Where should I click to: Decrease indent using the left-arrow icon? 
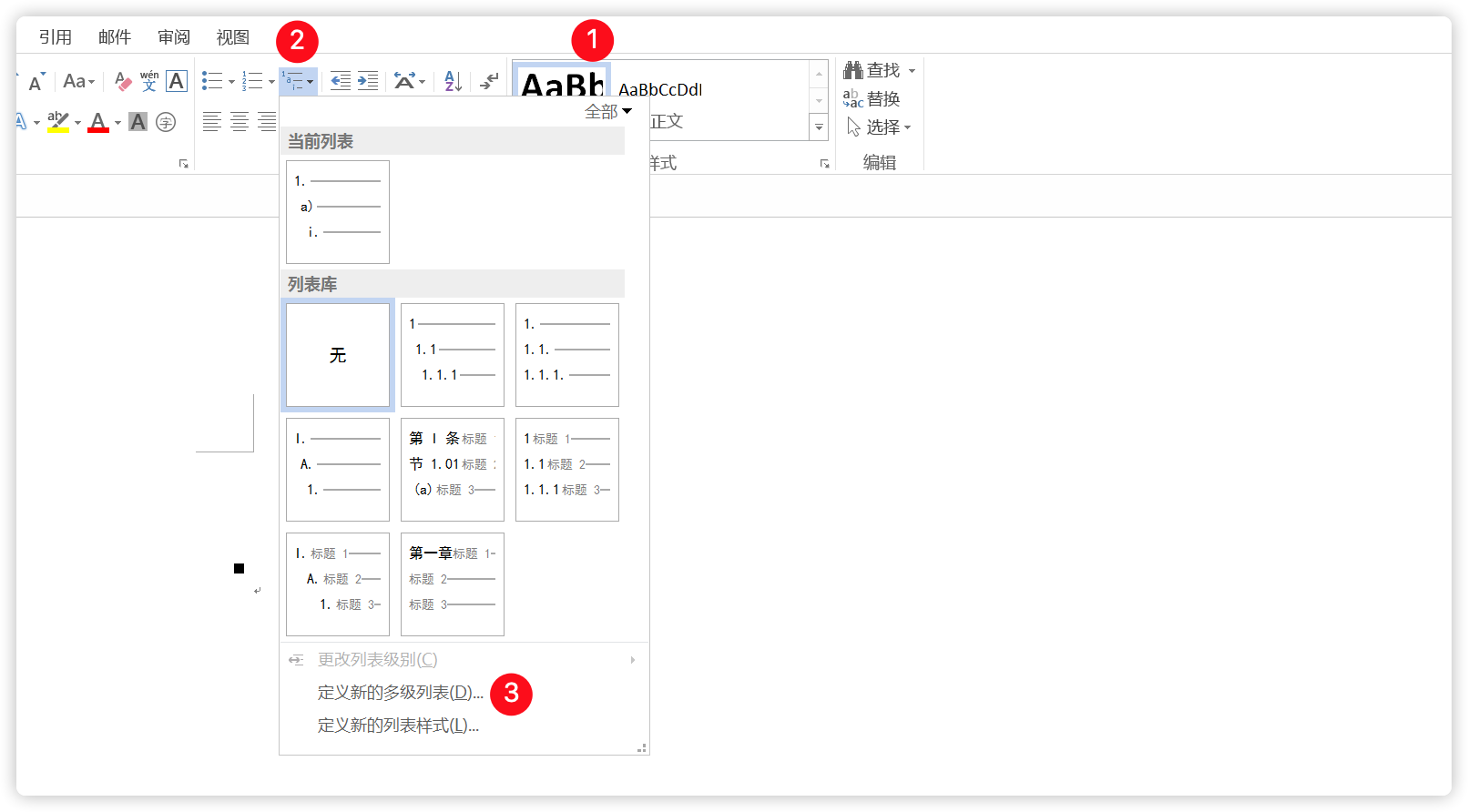click(x=341, y=81)
